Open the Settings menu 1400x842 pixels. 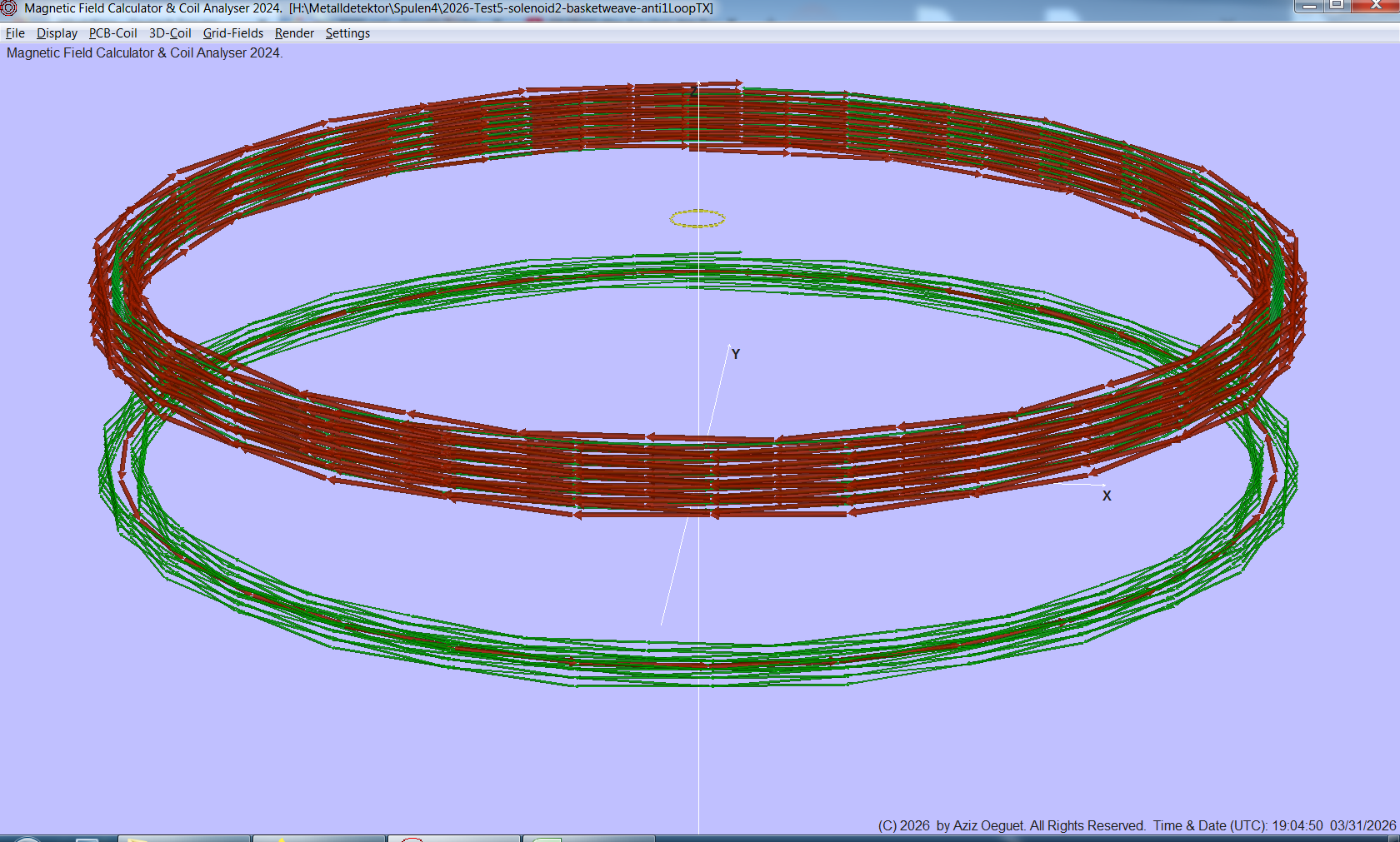(x=347, y=33)
